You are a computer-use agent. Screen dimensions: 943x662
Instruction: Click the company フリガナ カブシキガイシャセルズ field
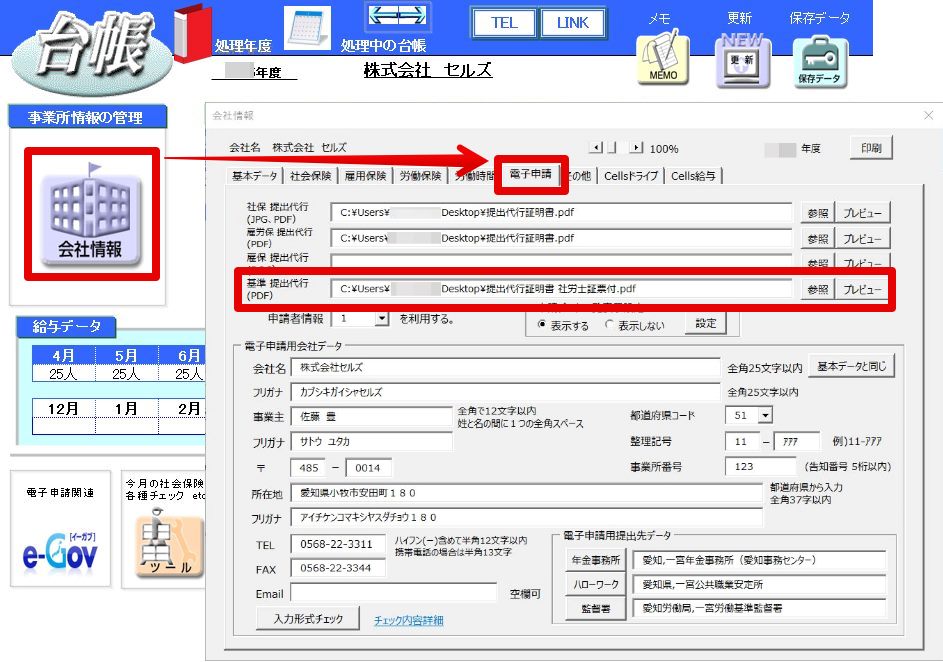coord(505,392)
